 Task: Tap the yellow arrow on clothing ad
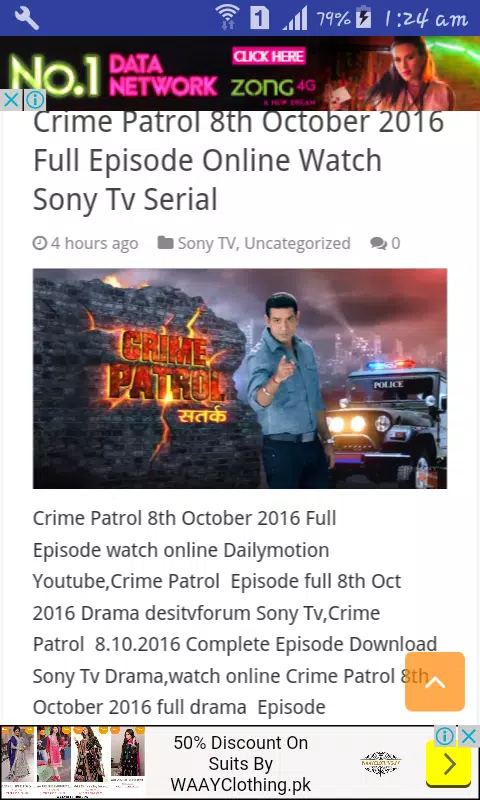tap(449, 765)
